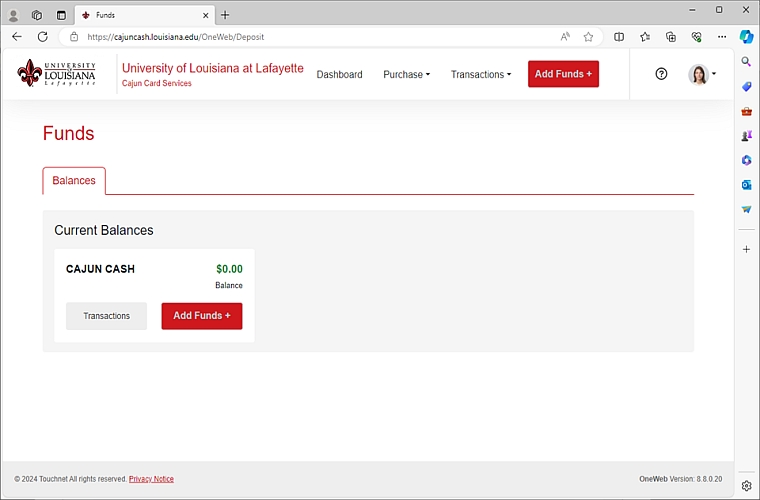The image size is (760, 500).
Task: Click the copyright 2024 Touchnet text
Action: [70, 479]
